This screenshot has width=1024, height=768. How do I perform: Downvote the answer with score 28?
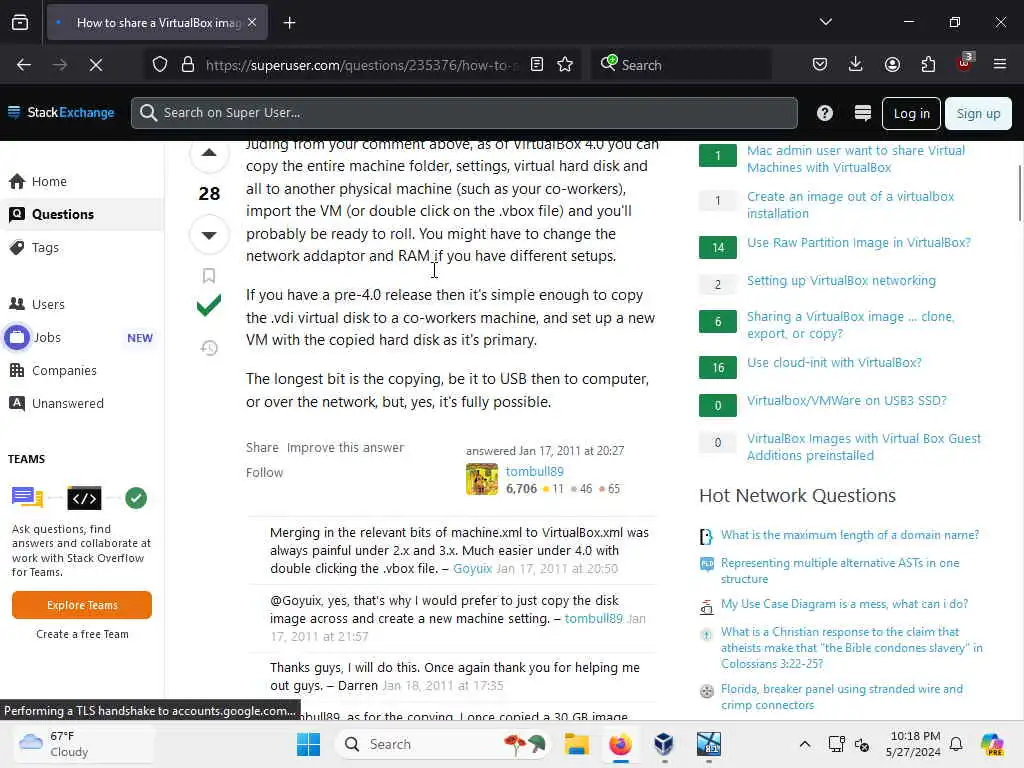pos(209,234)
